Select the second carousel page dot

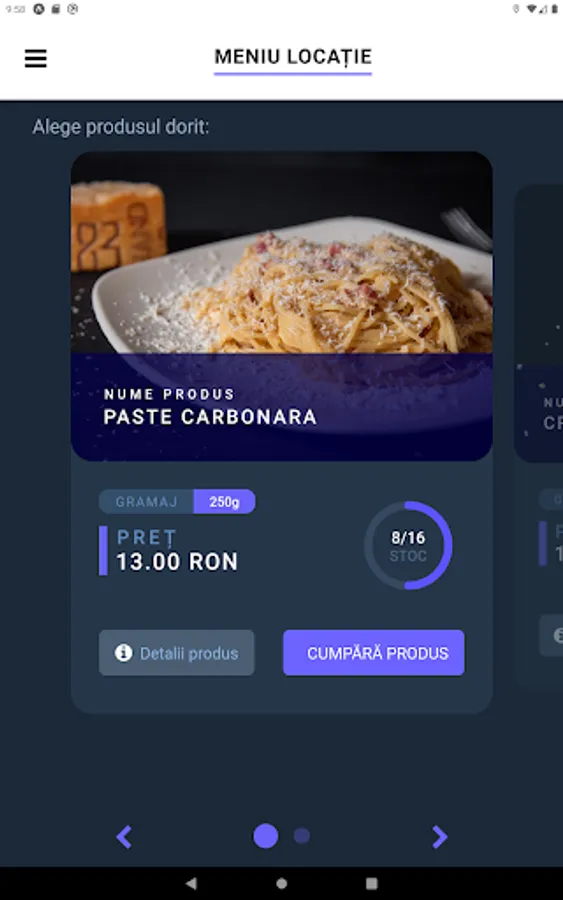pyautogui.click(x=302, y=836)
